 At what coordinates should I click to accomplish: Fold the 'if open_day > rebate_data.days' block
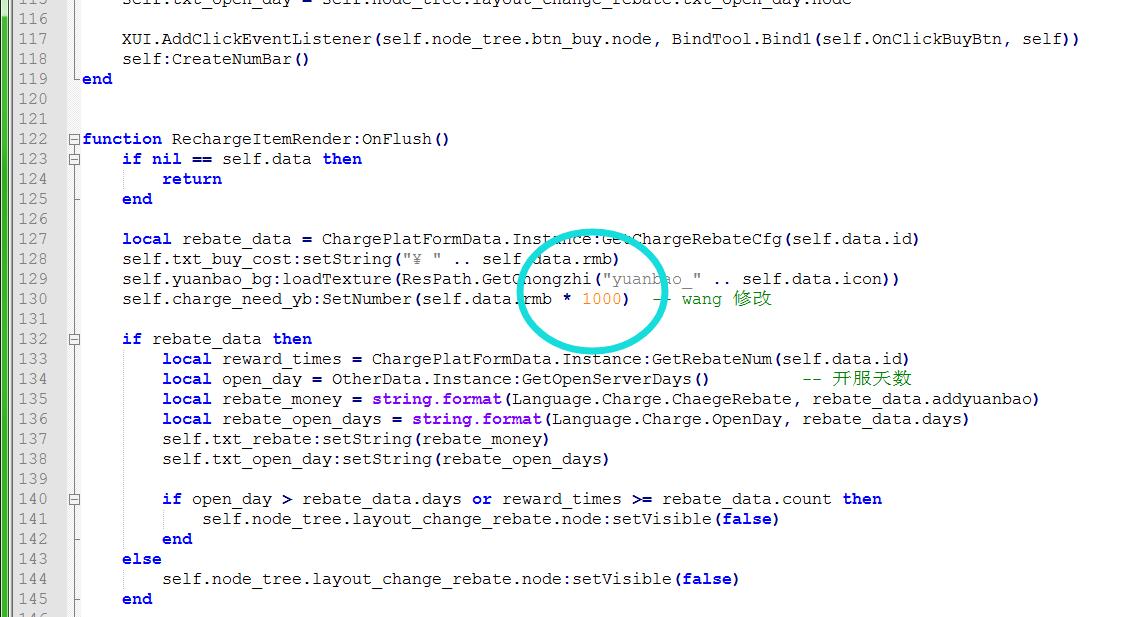[74, 499]
